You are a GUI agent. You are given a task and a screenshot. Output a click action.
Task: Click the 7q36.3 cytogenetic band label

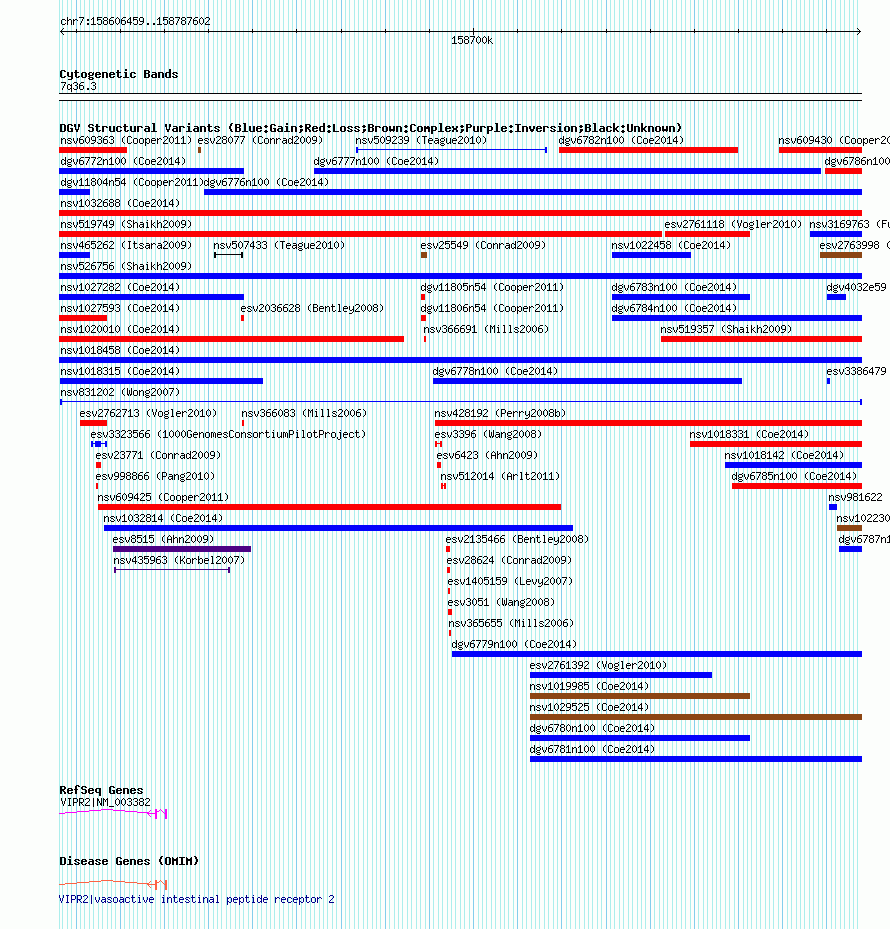pyautogui.click(x=78, y=87)
